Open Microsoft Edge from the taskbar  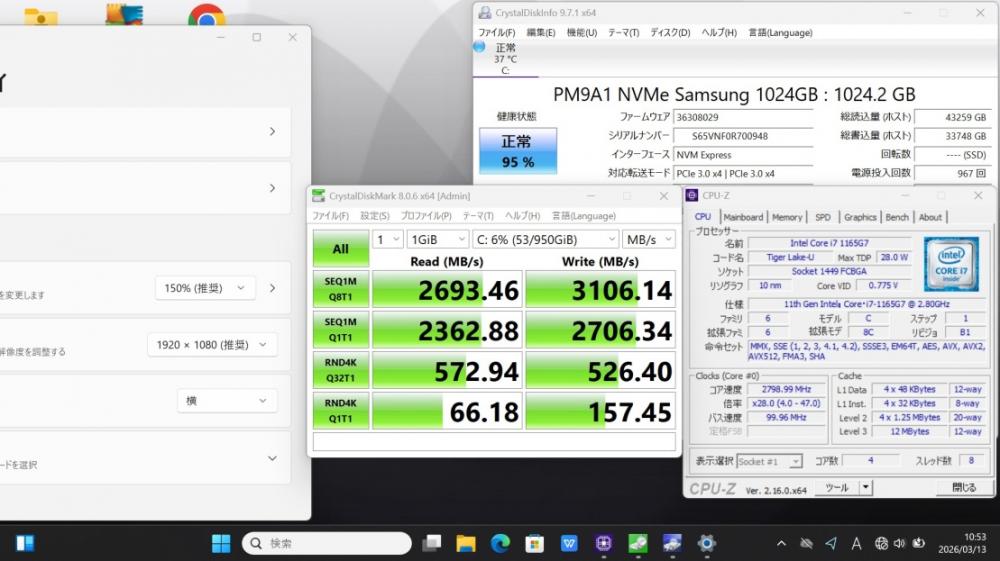tap(501, 543)
